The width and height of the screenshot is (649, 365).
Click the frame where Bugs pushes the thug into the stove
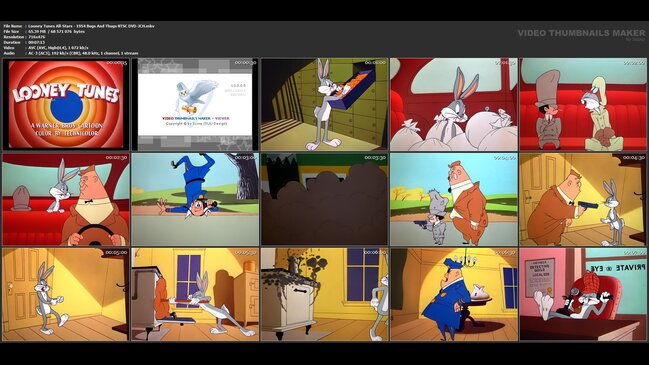coord(195,294)
